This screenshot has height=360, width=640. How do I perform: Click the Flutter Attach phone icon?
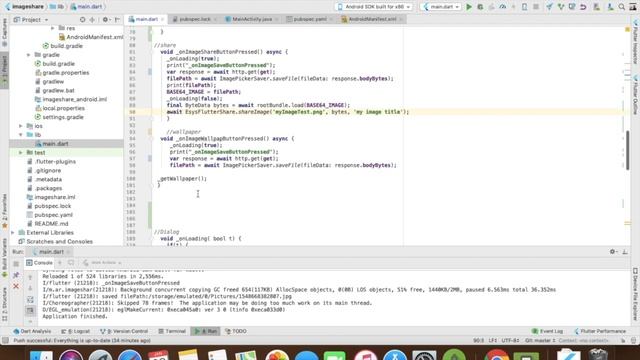(x=524, y=7)
